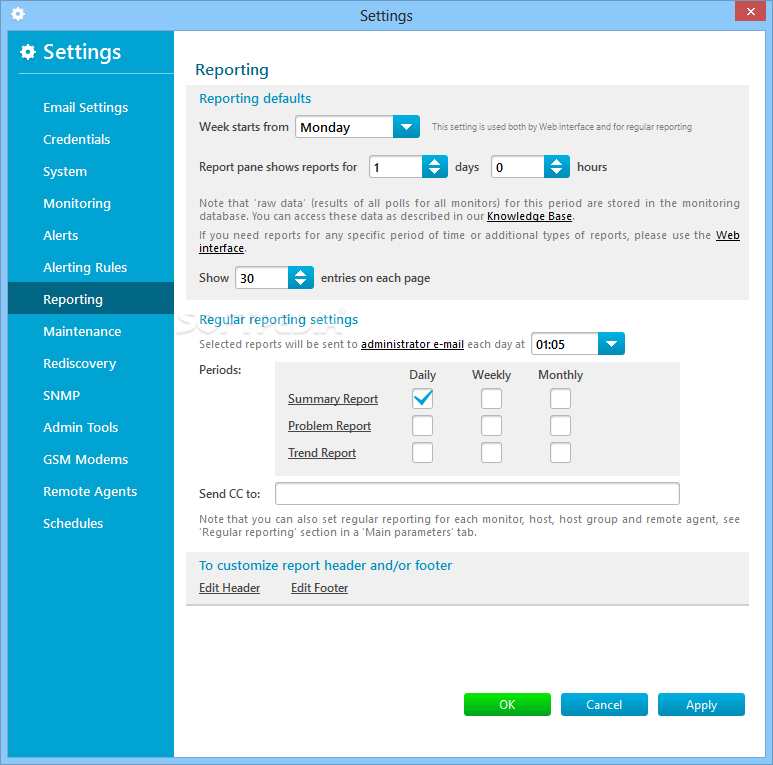This screenshot has height=765, width=773.
Task: Enable Monthly Problem Report
Action: pos(561,425)
